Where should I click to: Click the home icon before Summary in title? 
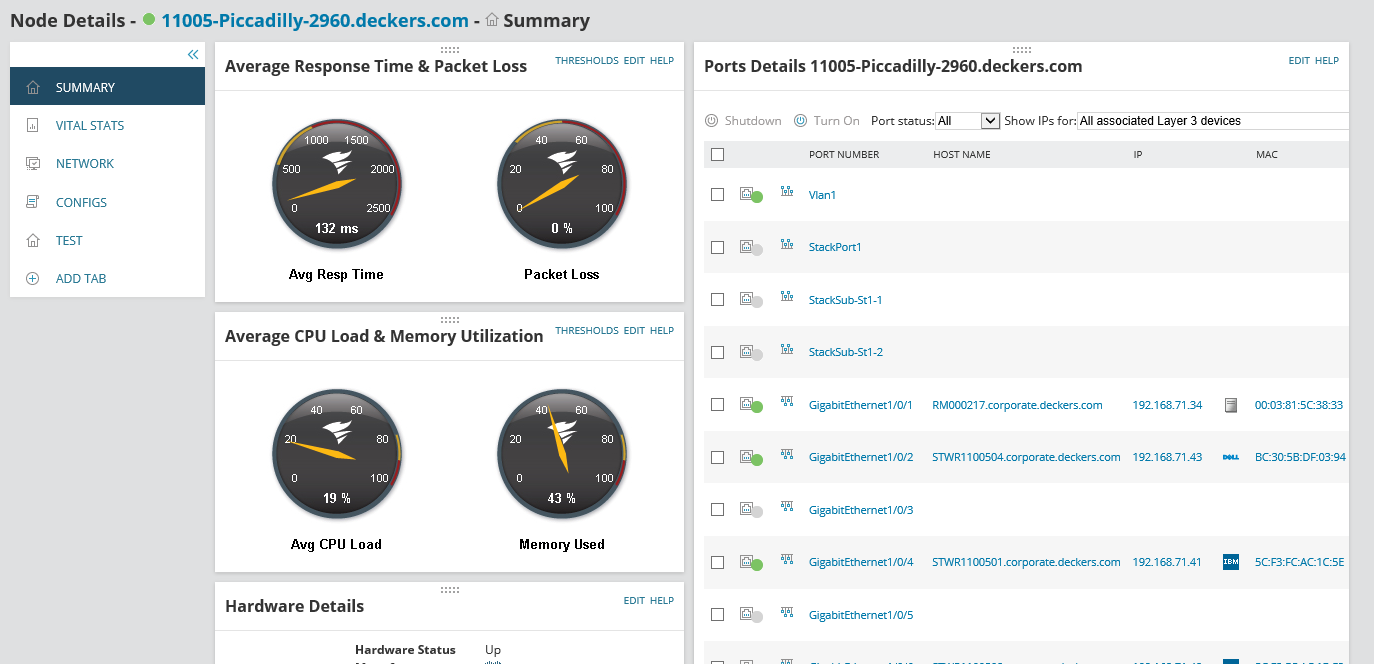pyautogui.click(x=492, y=20)
